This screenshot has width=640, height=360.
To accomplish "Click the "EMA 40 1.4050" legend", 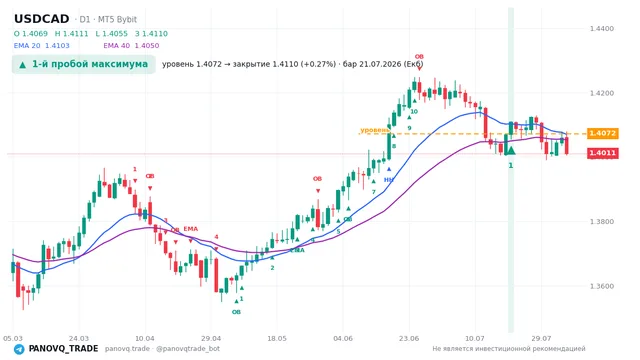I will tap(131, 46).
